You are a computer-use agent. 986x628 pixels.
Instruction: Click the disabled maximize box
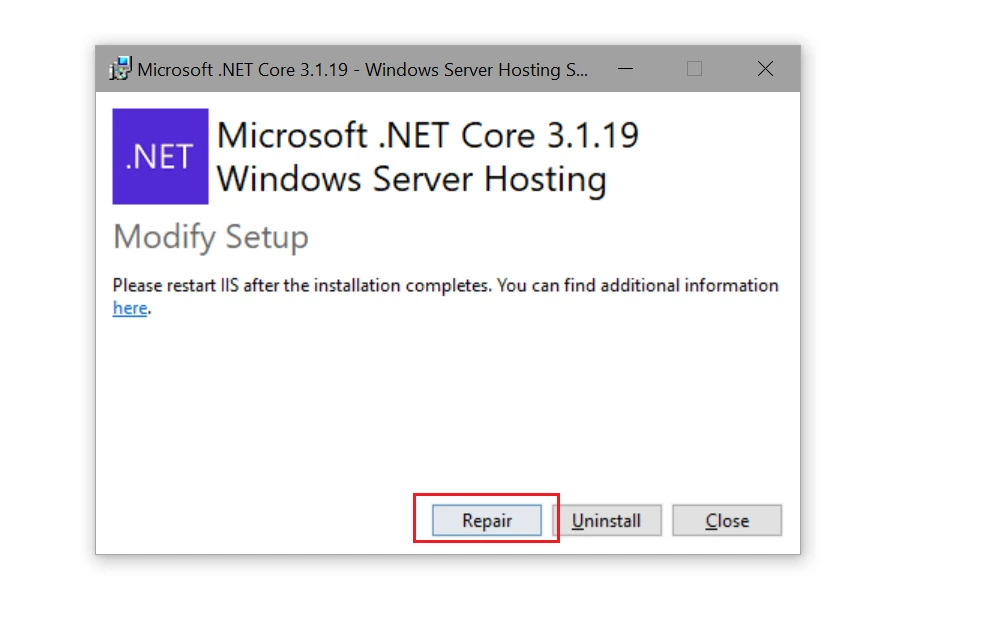[x=694, y=69]
